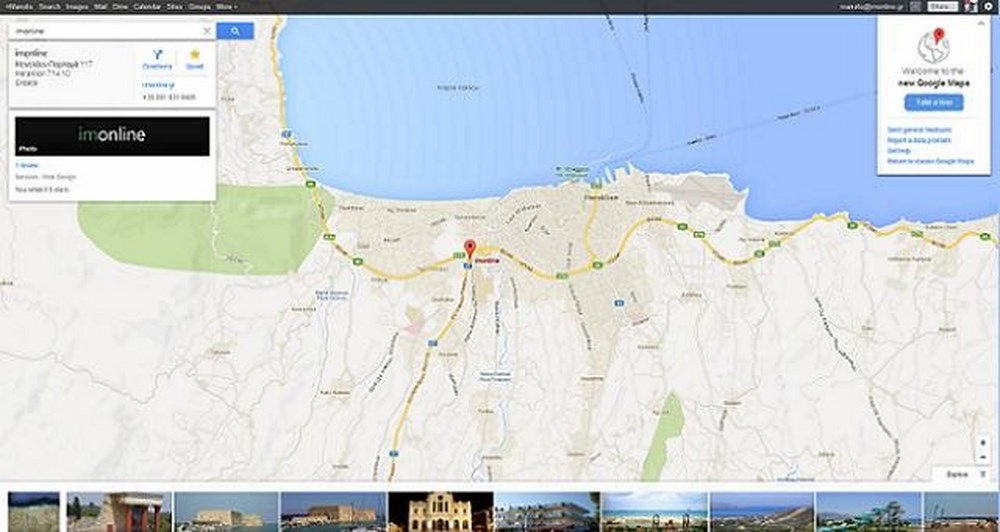Click the Take a tour button
1000x532 pixels.
pos(934,103)
